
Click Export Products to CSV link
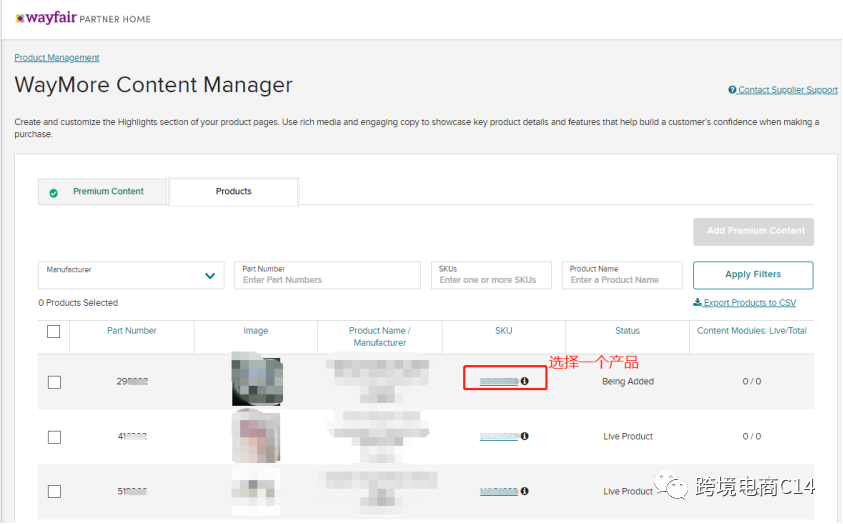click(x=750, y=303)
